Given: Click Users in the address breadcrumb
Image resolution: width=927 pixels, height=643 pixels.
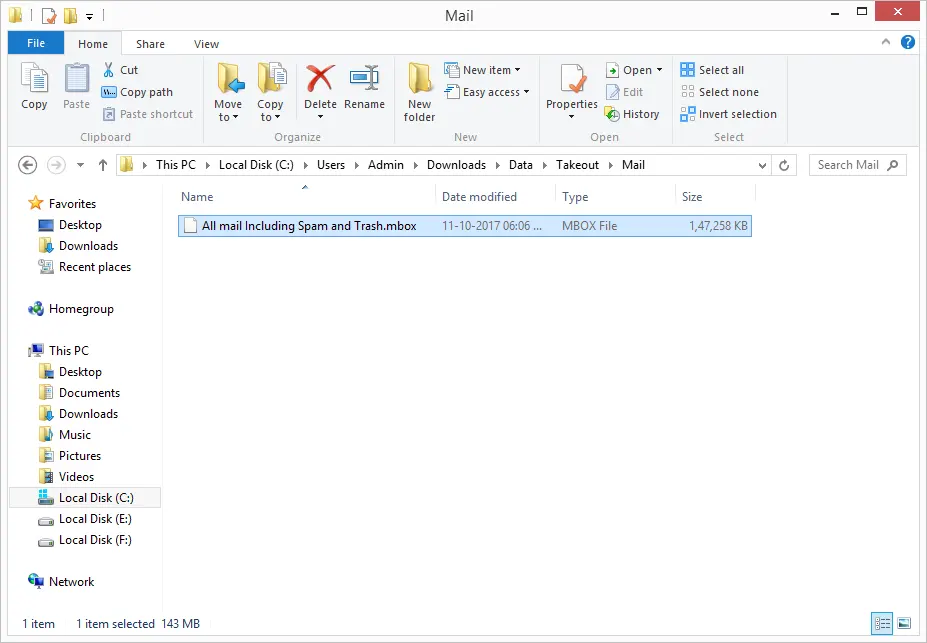Looking at the screenshot, I should pyautogui.click(x=330, y=165).
